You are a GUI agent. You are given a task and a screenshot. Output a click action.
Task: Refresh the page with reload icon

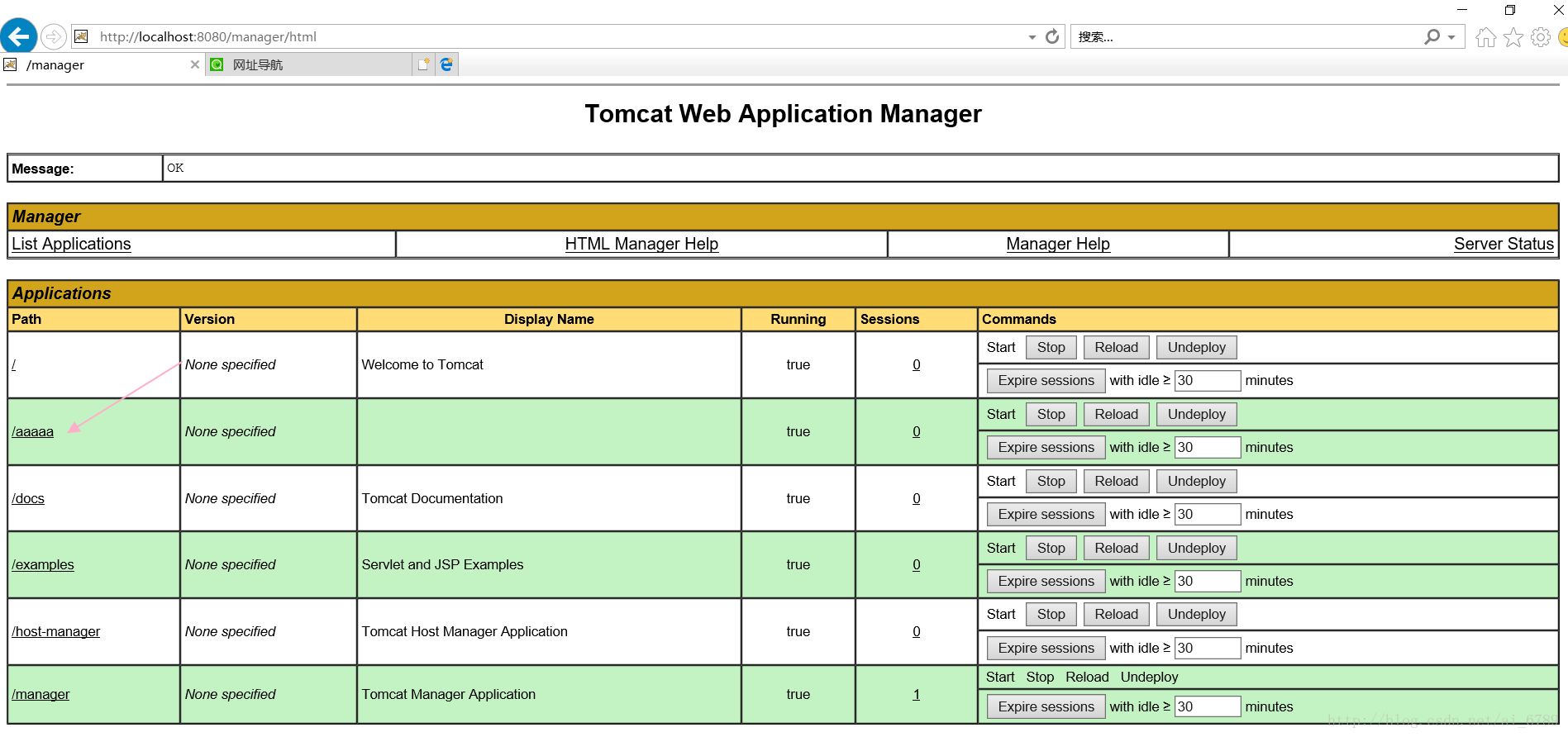(x=1052, y=36)
